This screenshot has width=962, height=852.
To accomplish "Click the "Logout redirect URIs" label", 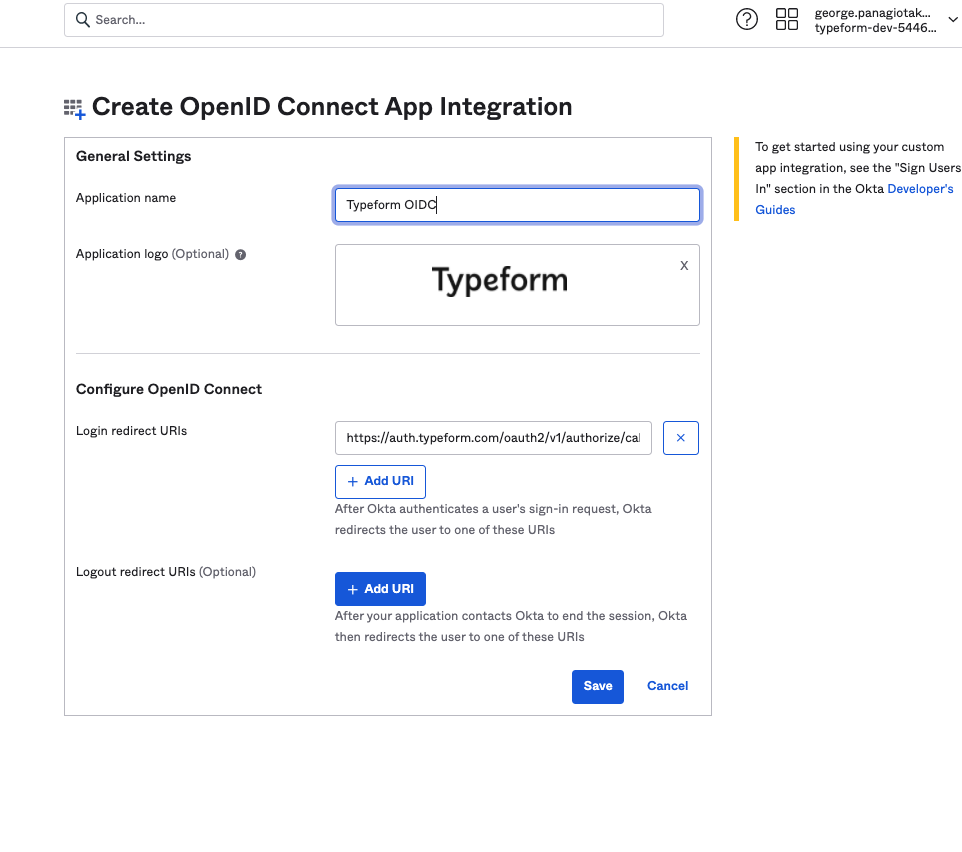I will 136,572.
